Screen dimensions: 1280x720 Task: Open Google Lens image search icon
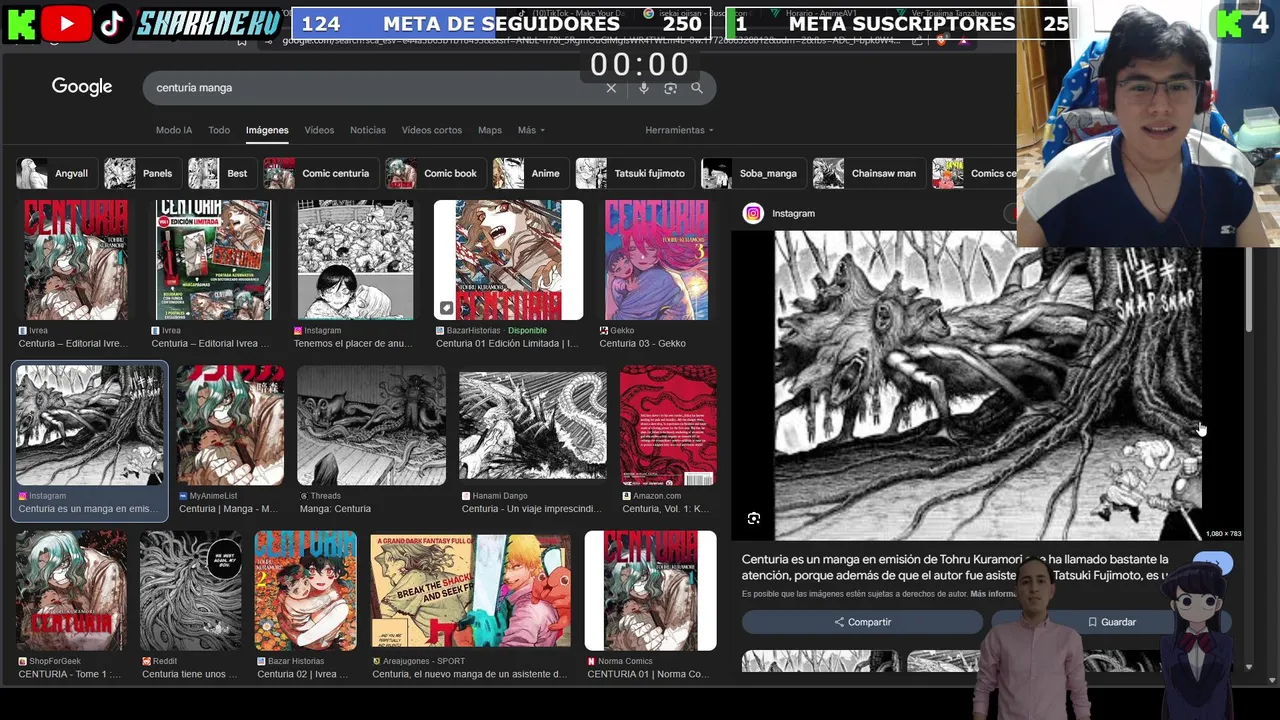point(670,88)
